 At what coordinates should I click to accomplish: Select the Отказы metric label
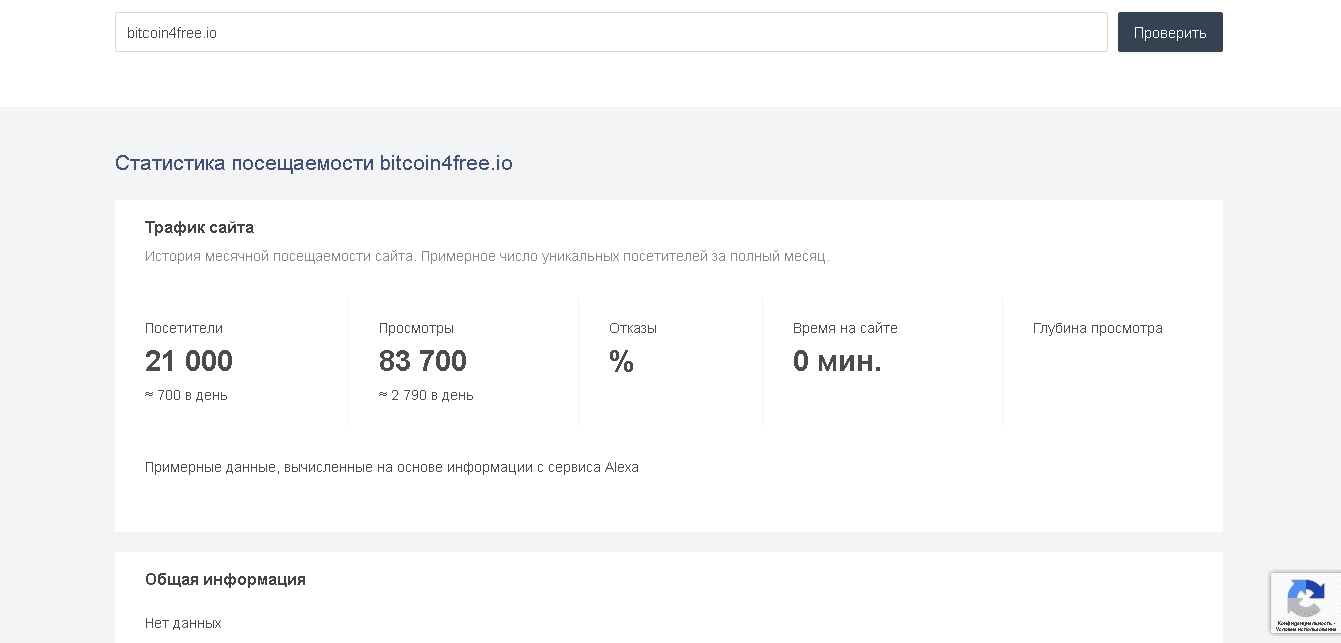pos(633,328)
